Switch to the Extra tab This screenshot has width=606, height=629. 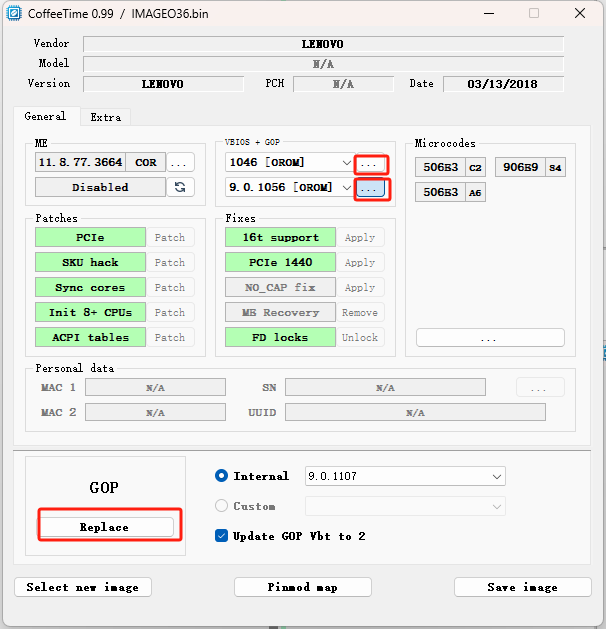(105, 117)
